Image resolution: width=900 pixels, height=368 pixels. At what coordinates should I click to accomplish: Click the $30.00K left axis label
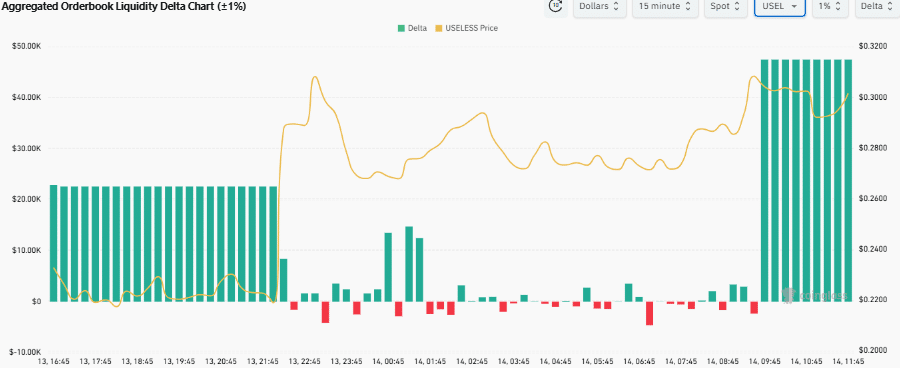[26, 149]
